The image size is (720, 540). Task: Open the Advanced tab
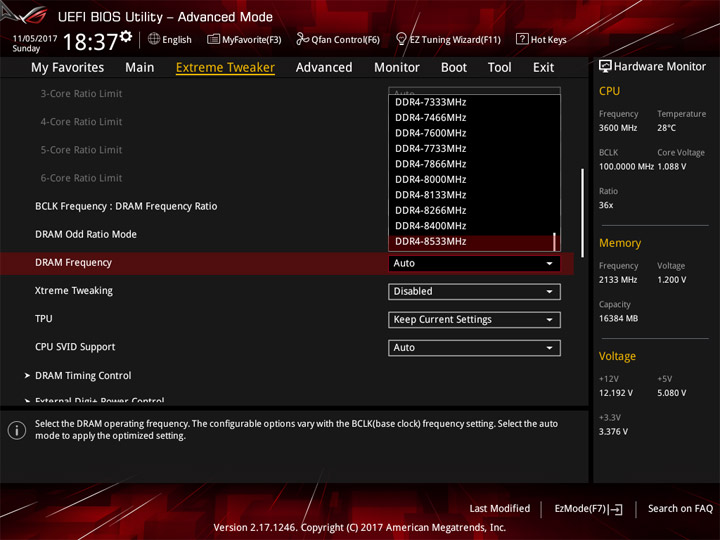pyautogui.click(x=324, y=68)
